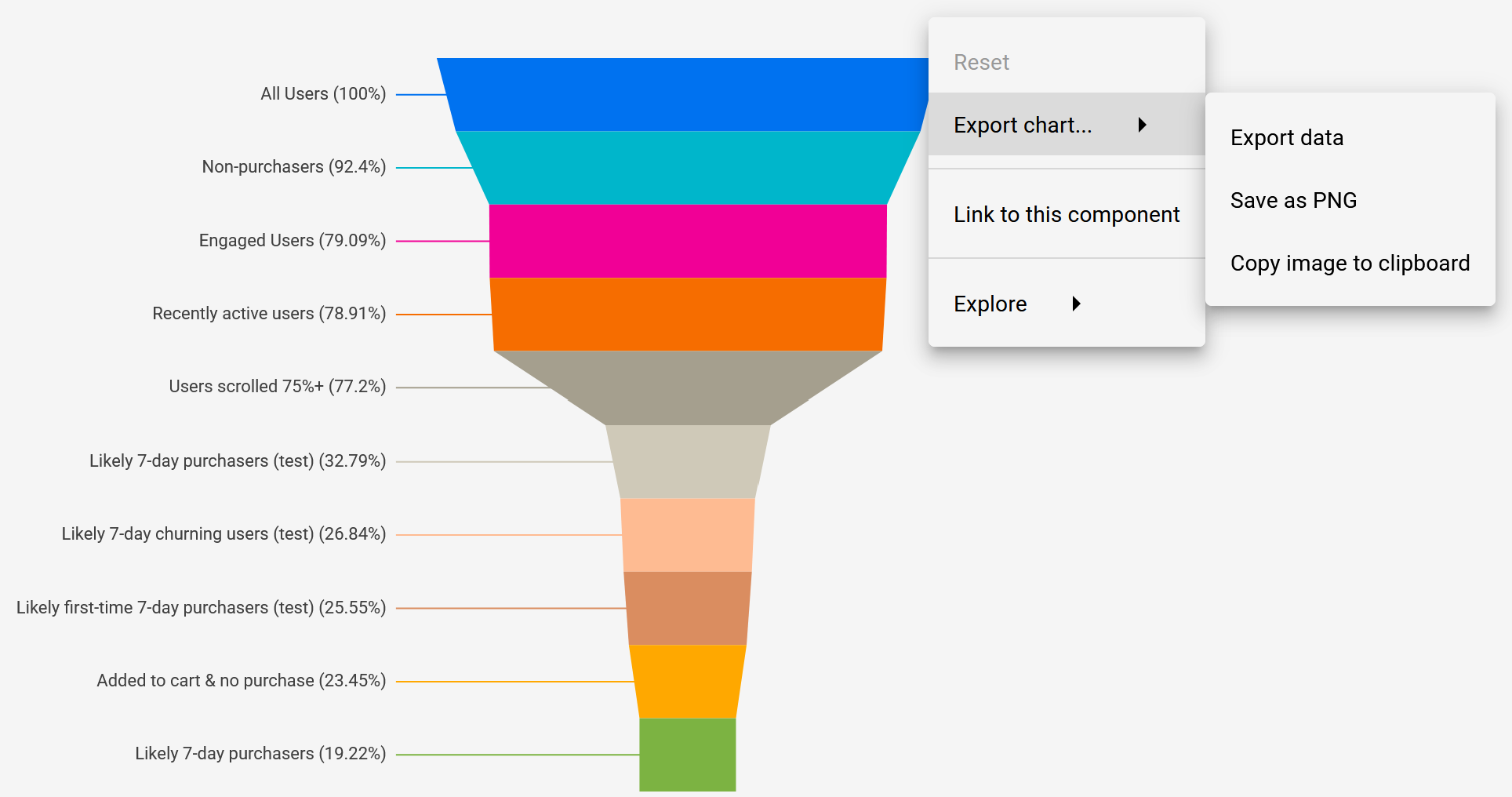Click the amber Added to cart segment
Viewport: 1512px width, 797px height.
pyautogui.click(x=688, y=682)
